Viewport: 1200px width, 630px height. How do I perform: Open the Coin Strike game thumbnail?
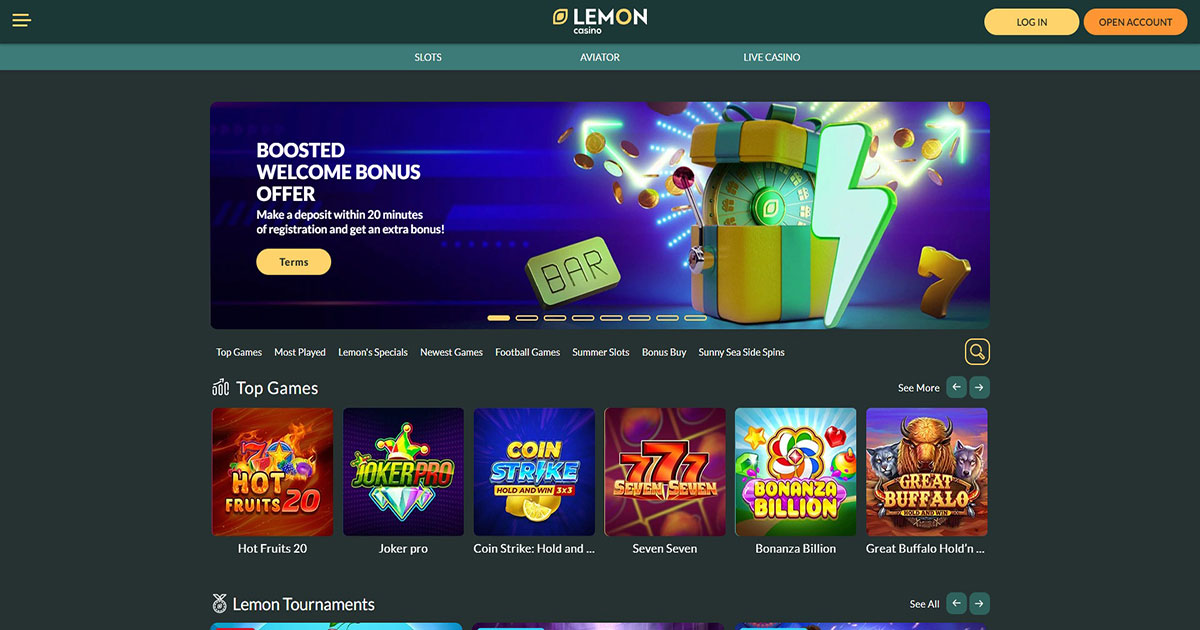click(x=534, y=472)
